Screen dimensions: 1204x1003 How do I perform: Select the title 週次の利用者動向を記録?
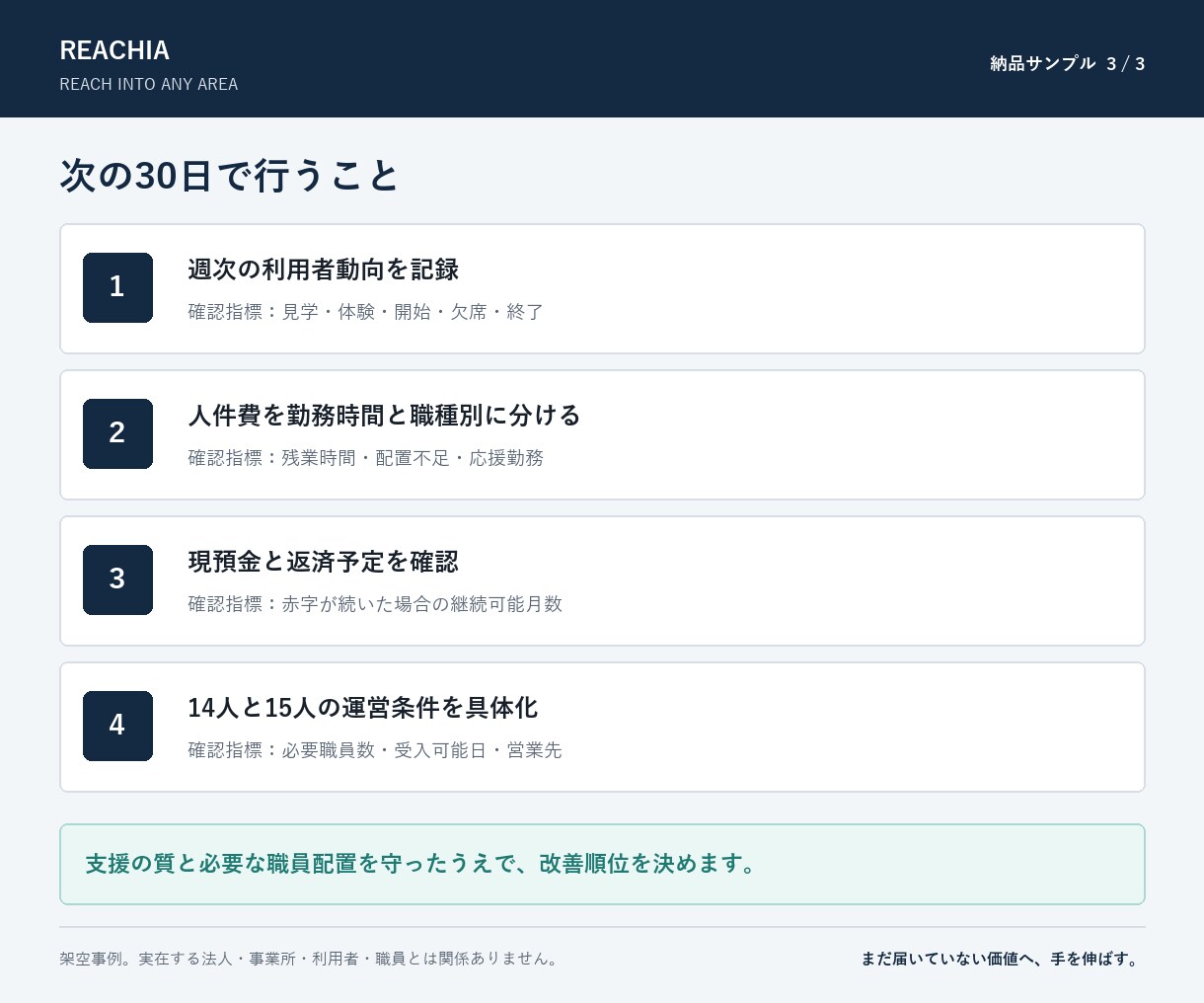(324, 270)
